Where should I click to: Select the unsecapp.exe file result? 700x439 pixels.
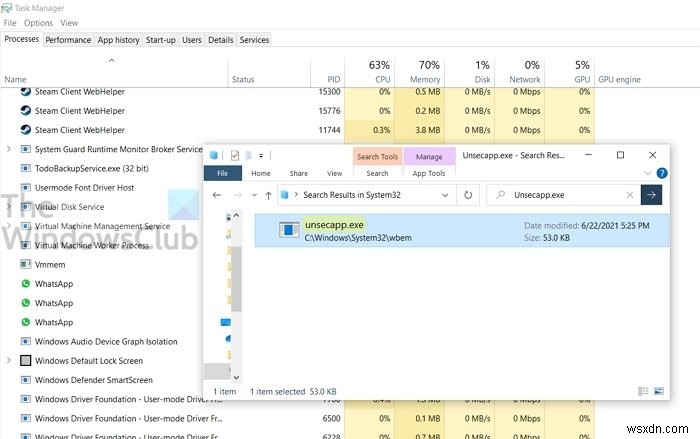(x=462, y=230)
